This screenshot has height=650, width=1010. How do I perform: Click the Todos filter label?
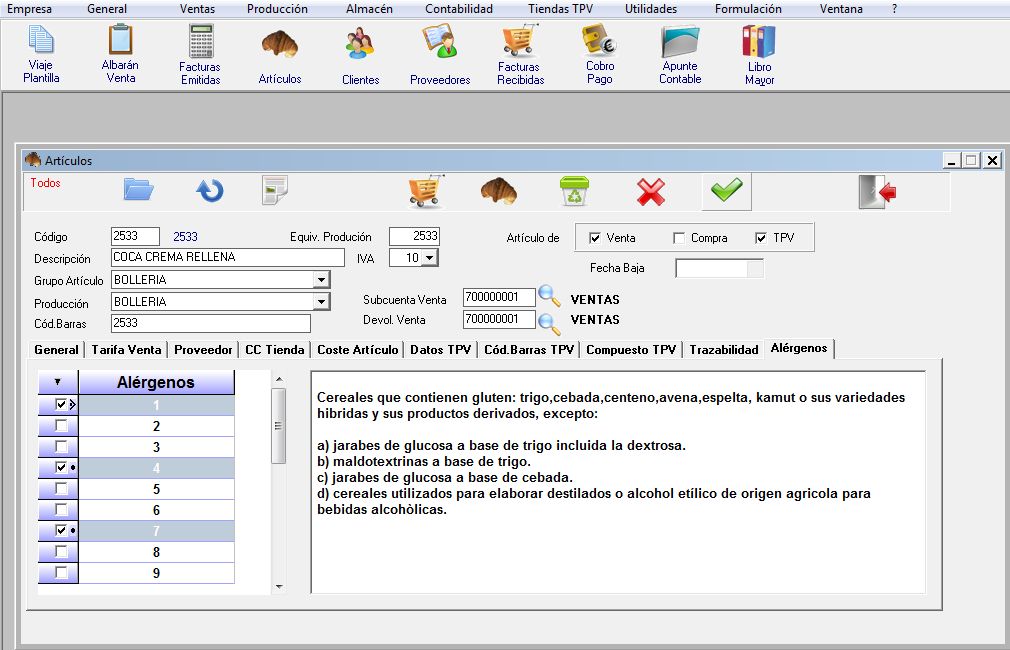pos(45,183)
